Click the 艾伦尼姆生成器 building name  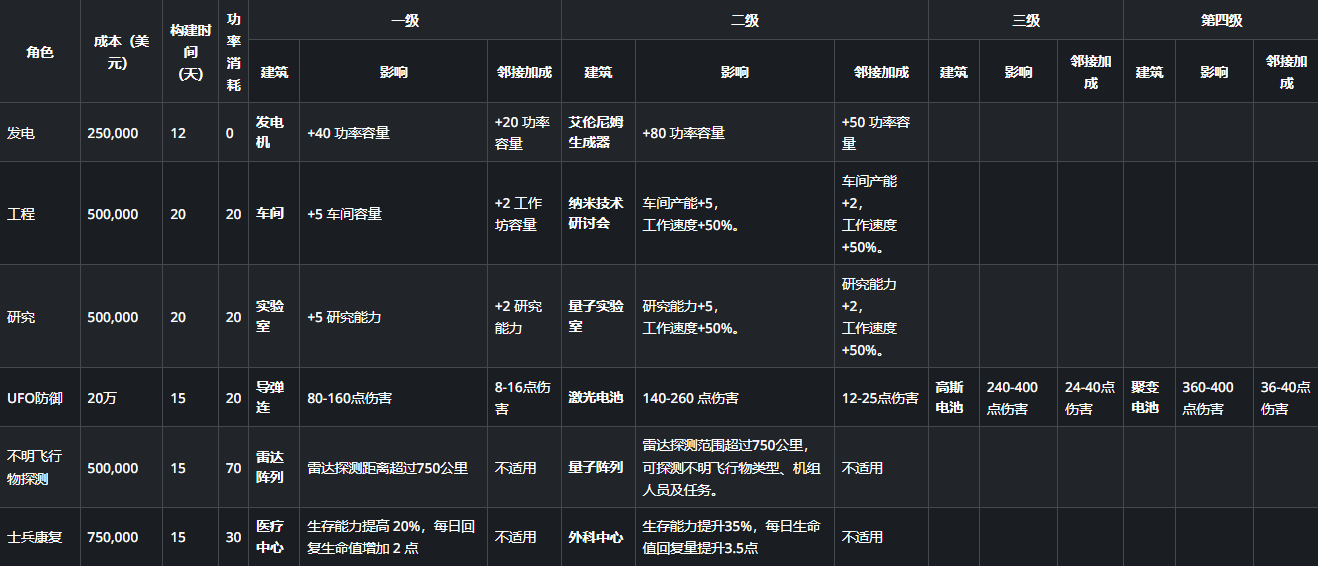(596, 132)
